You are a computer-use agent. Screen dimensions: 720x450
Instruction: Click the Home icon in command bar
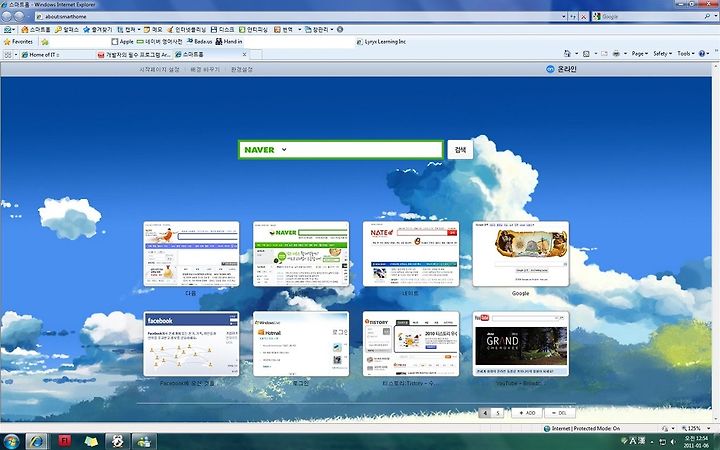[568, 54]
